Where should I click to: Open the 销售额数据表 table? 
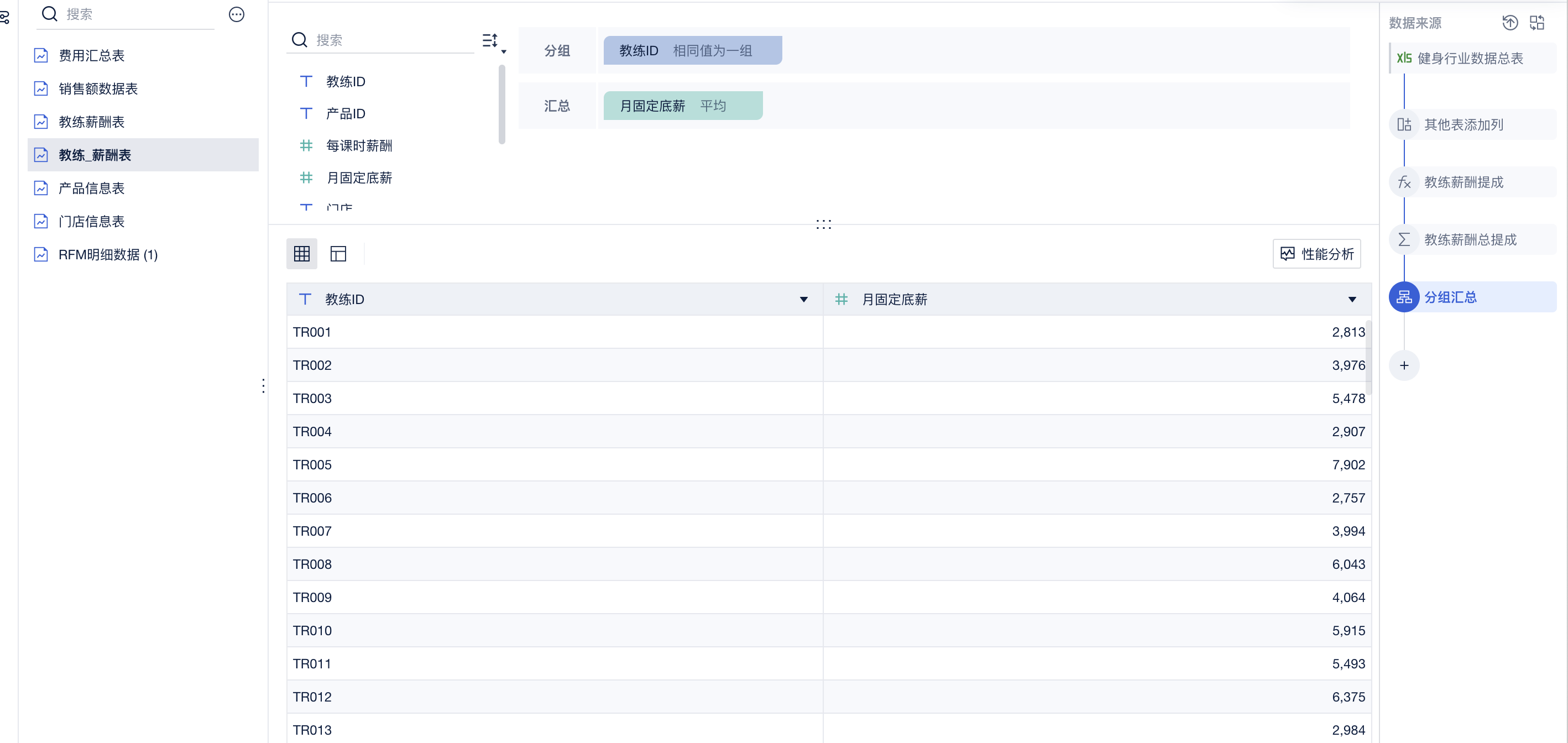98,89
